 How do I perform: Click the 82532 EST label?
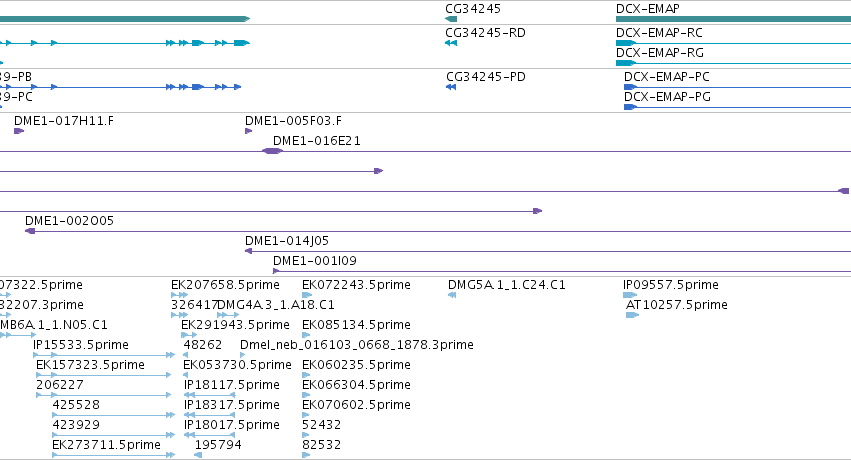tap(321, 445)
